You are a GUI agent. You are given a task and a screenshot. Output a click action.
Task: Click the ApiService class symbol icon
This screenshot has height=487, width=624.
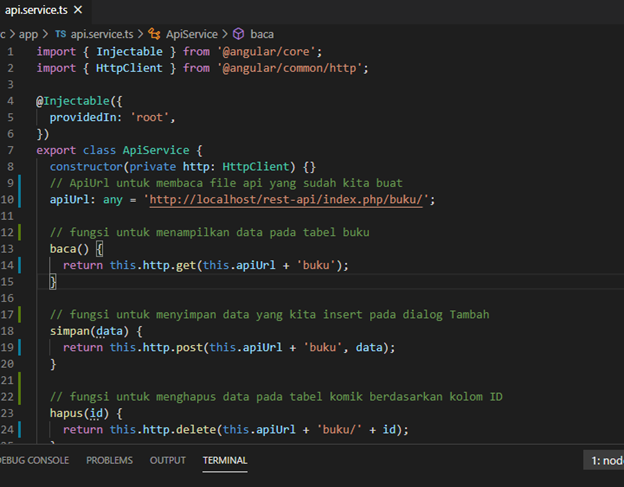click(154, 34)
